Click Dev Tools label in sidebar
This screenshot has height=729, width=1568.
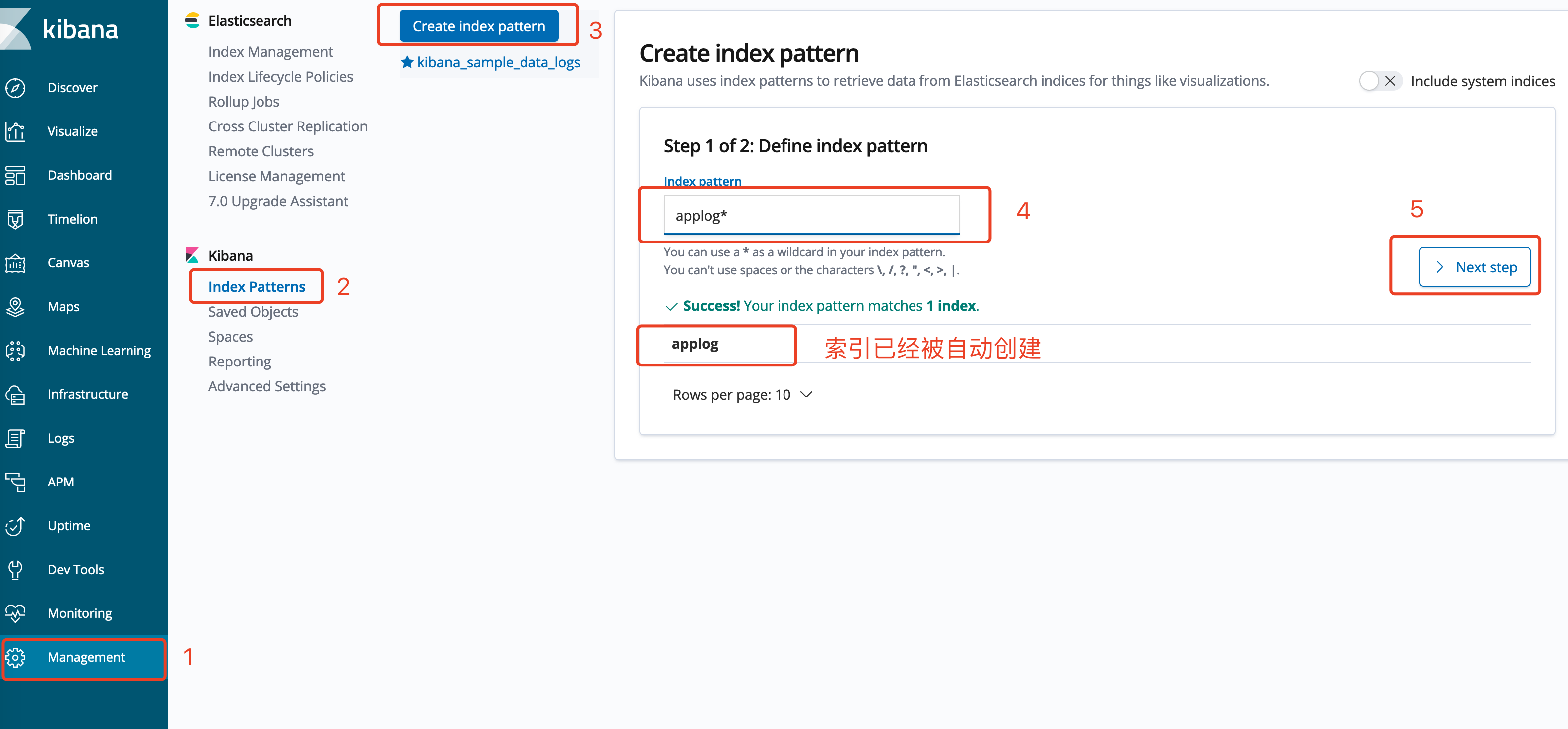pyautogui.click(x=76, y=570)
